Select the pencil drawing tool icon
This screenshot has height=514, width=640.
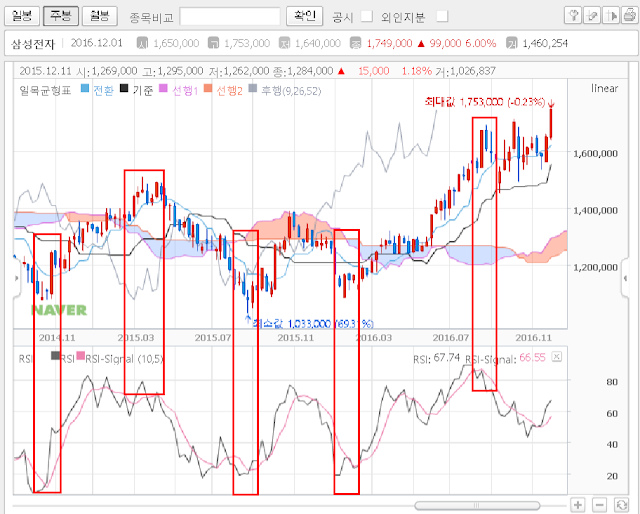[x=592, y=16]
